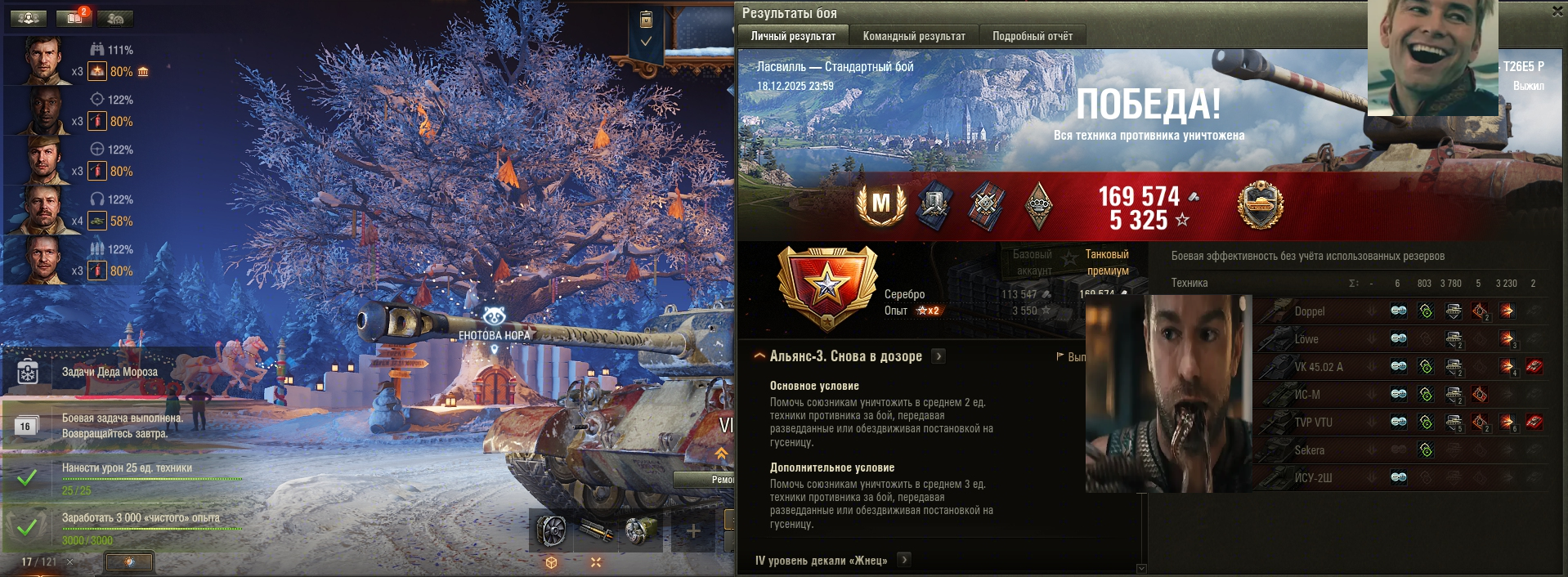Switch to the Командный результат tab
Image resolution: width=1568 pixels, height=577 pixels.
[x=914, y=36]
